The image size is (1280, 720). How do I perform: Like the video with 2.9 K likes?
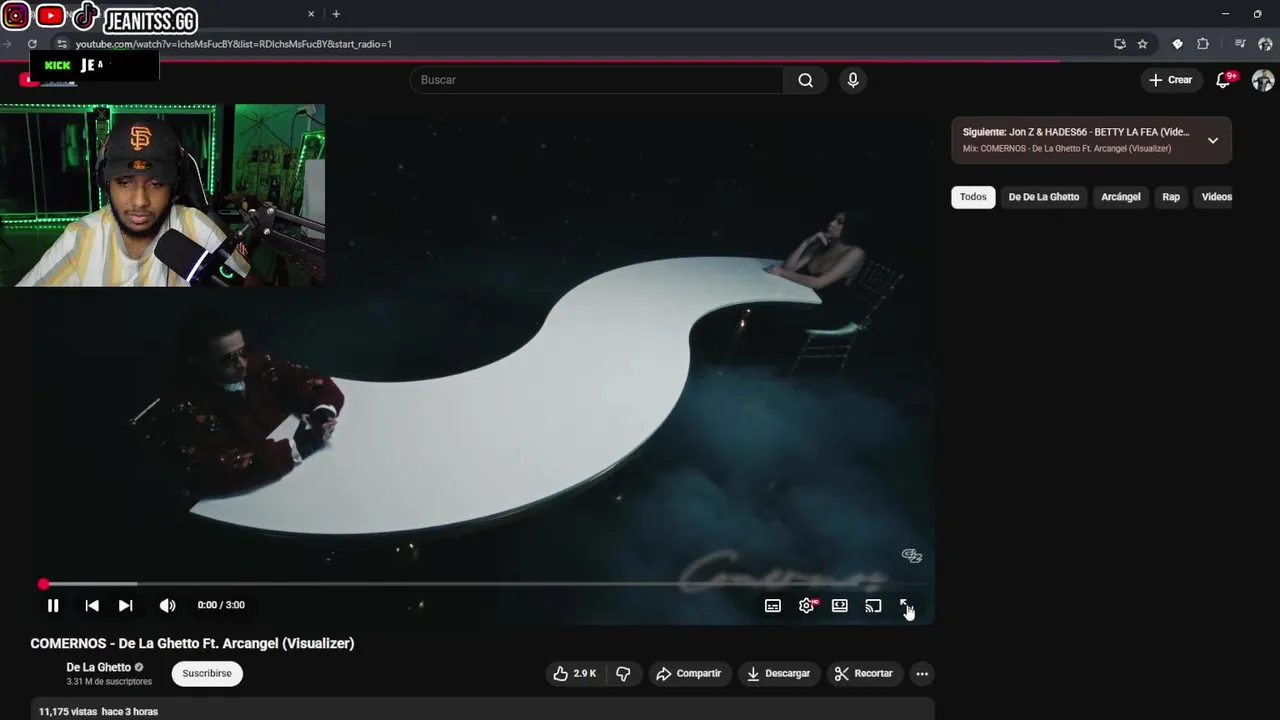(x=575, y=674)
